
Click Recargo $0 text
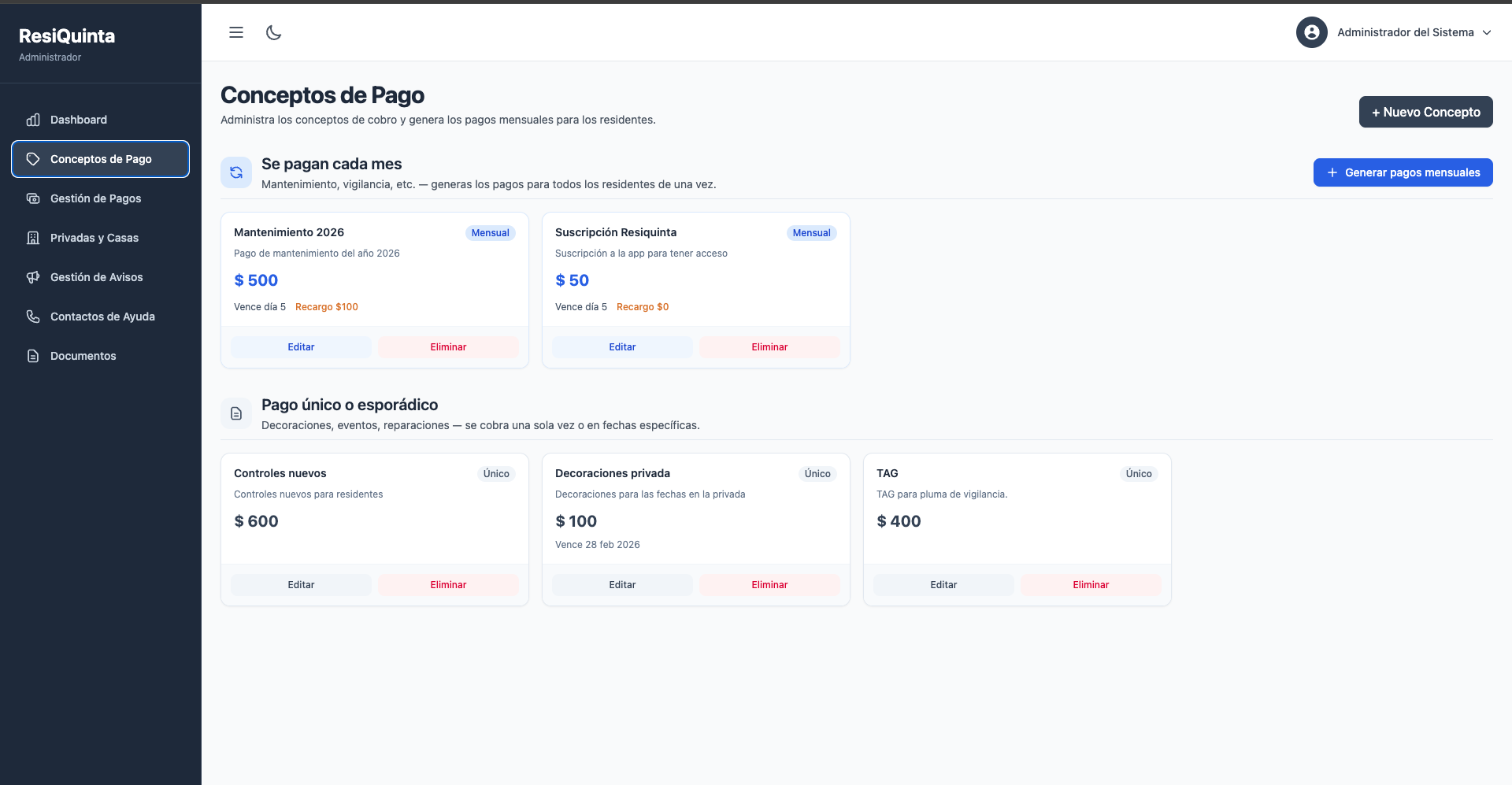pos(643,307)
